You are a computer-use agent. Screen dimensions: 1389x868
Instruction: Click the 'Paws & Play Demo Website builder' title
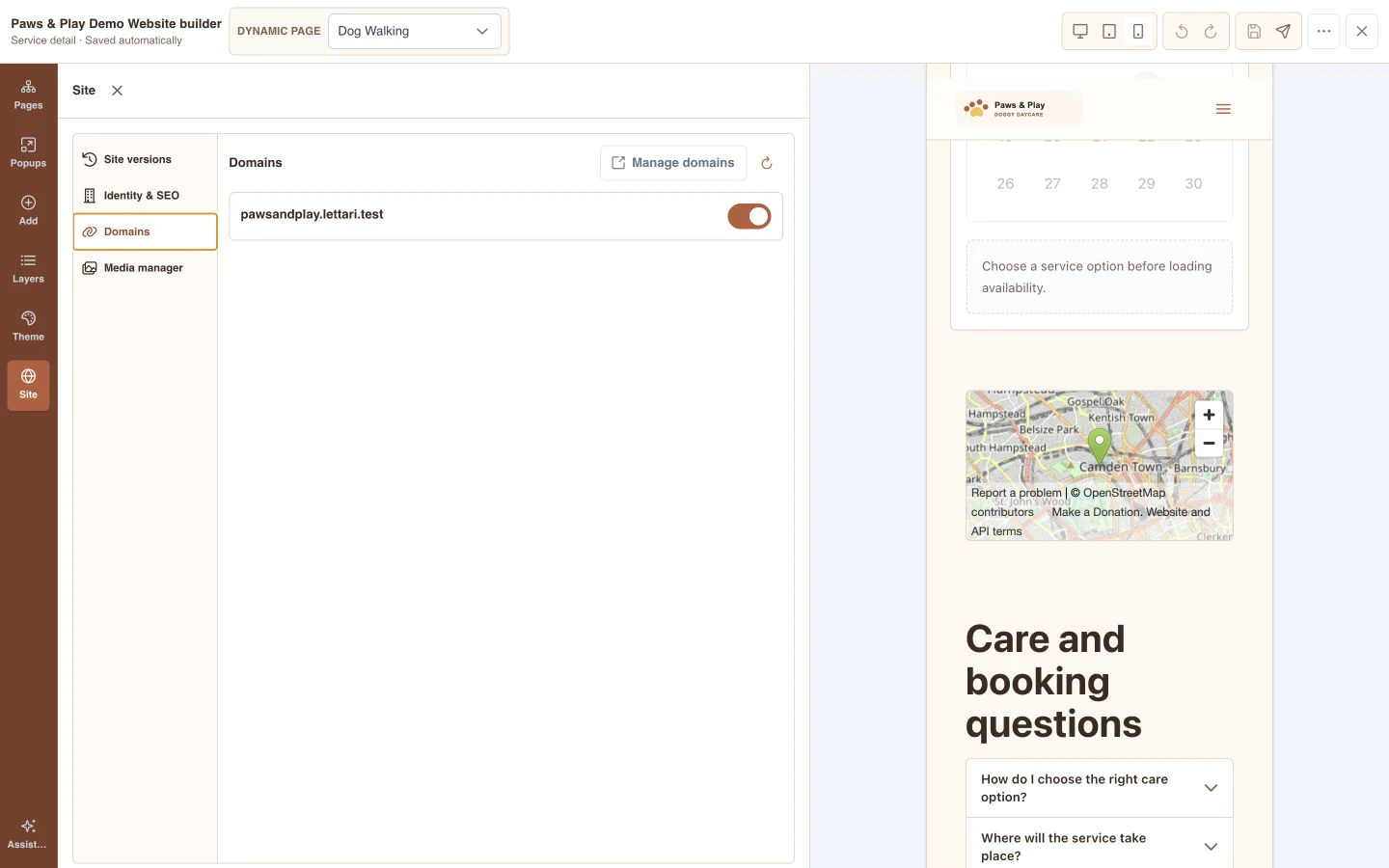click(x=116, y=23)
